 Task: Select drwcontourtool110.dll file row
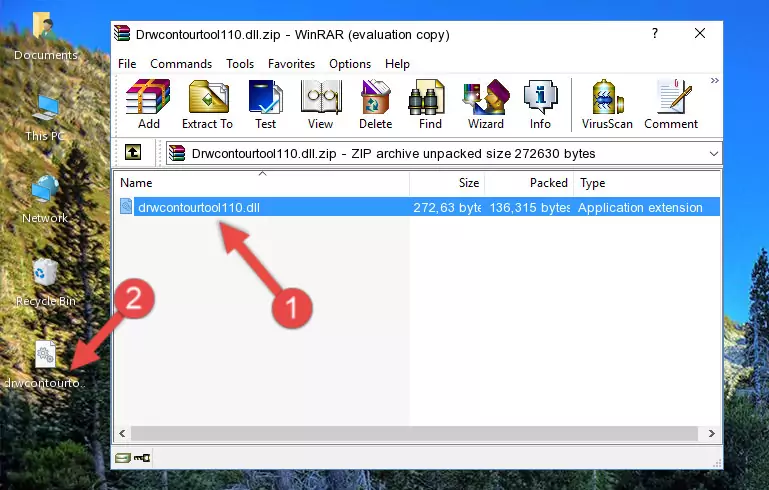tap(418, 207)
